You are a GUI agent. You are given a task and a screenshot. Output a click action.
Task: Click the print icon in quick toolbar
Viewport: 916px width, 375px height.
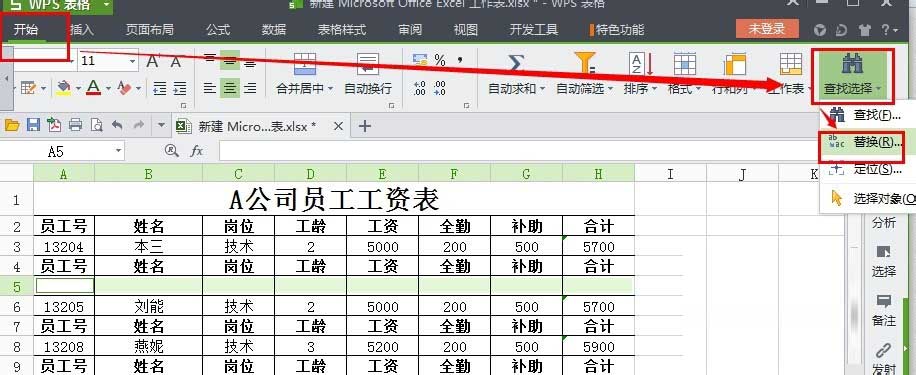75,125
